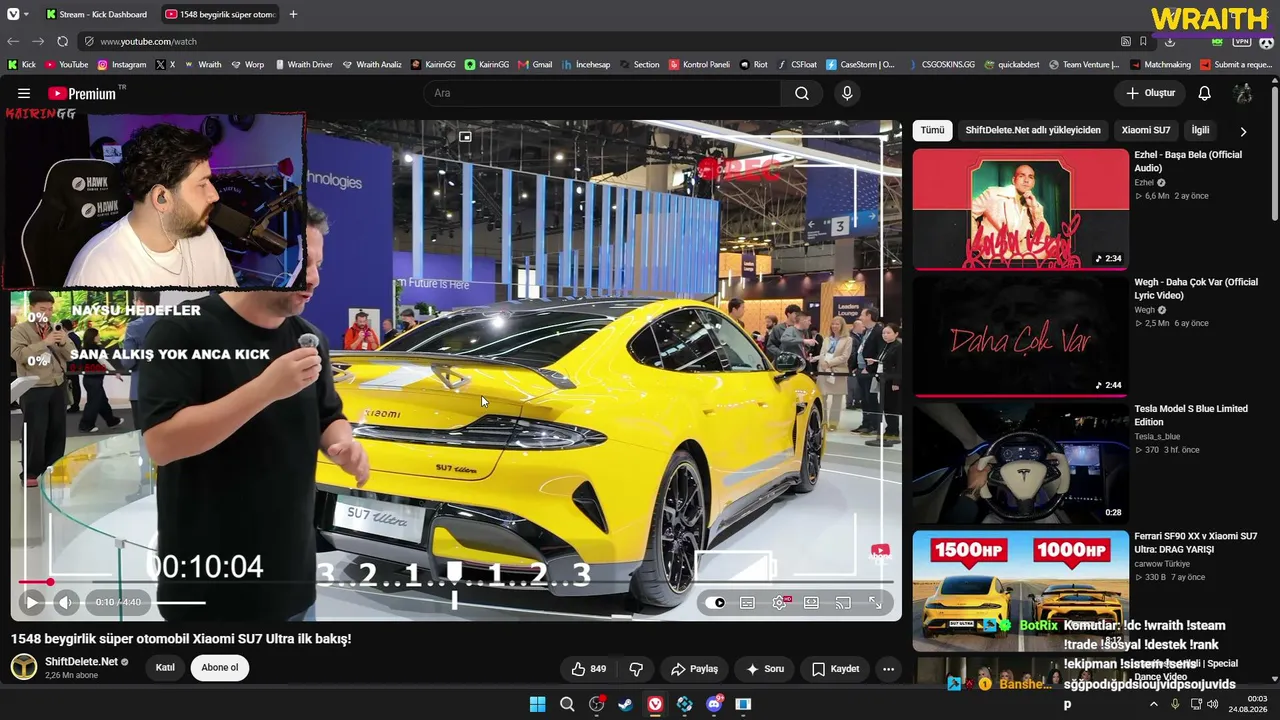Enter fullscreen mode in the player

[875, 602]
